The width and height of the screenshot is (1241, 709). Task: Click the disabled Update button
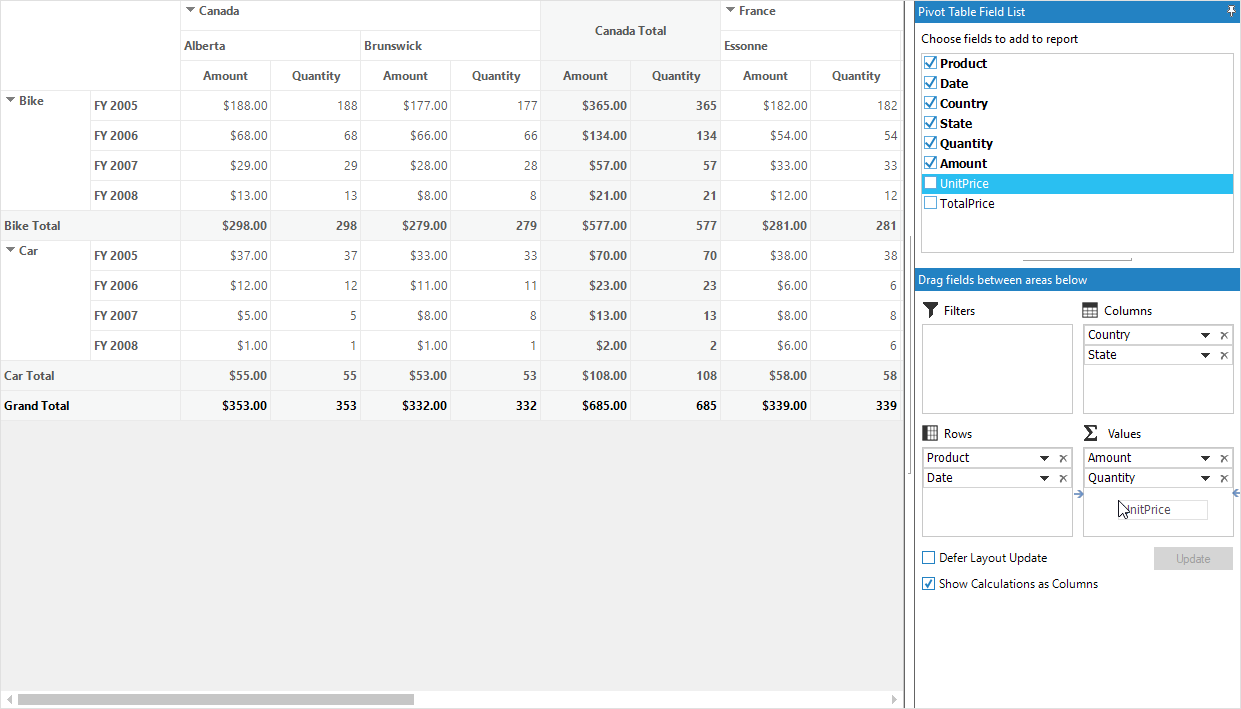pos(1193,559)
